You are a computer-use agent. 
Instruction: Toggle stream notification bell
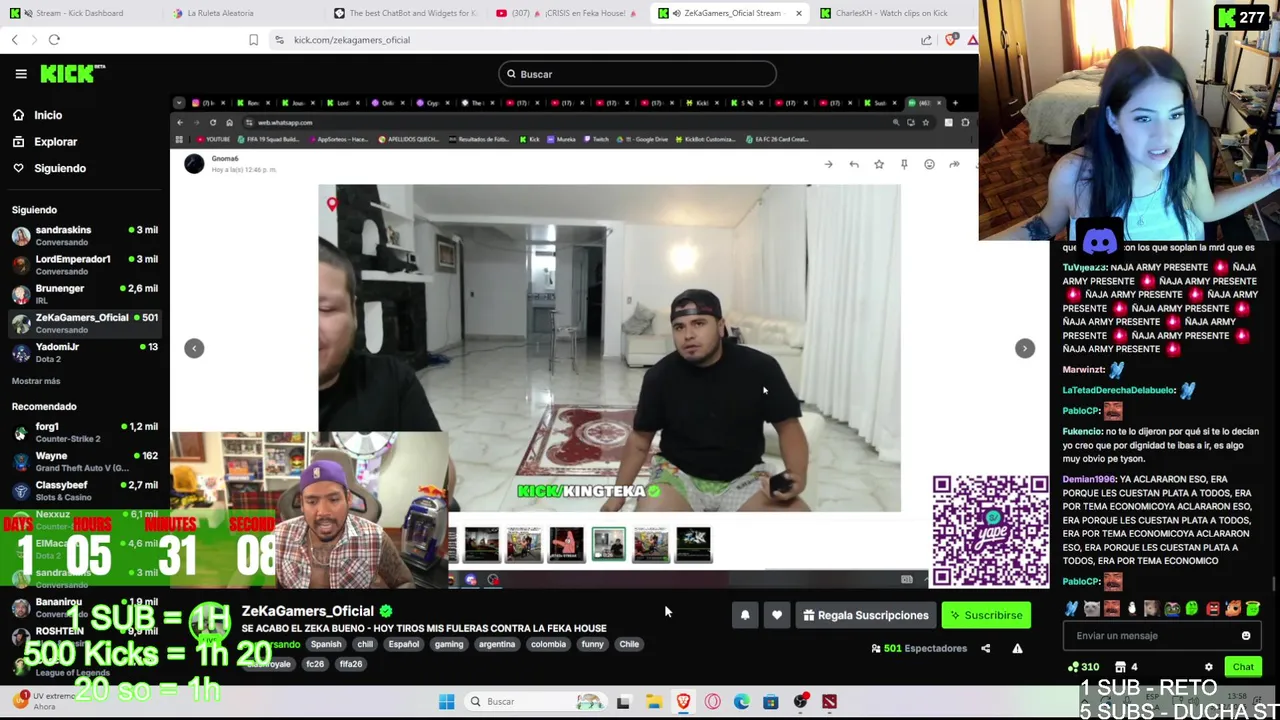click(x=745, y=615)
